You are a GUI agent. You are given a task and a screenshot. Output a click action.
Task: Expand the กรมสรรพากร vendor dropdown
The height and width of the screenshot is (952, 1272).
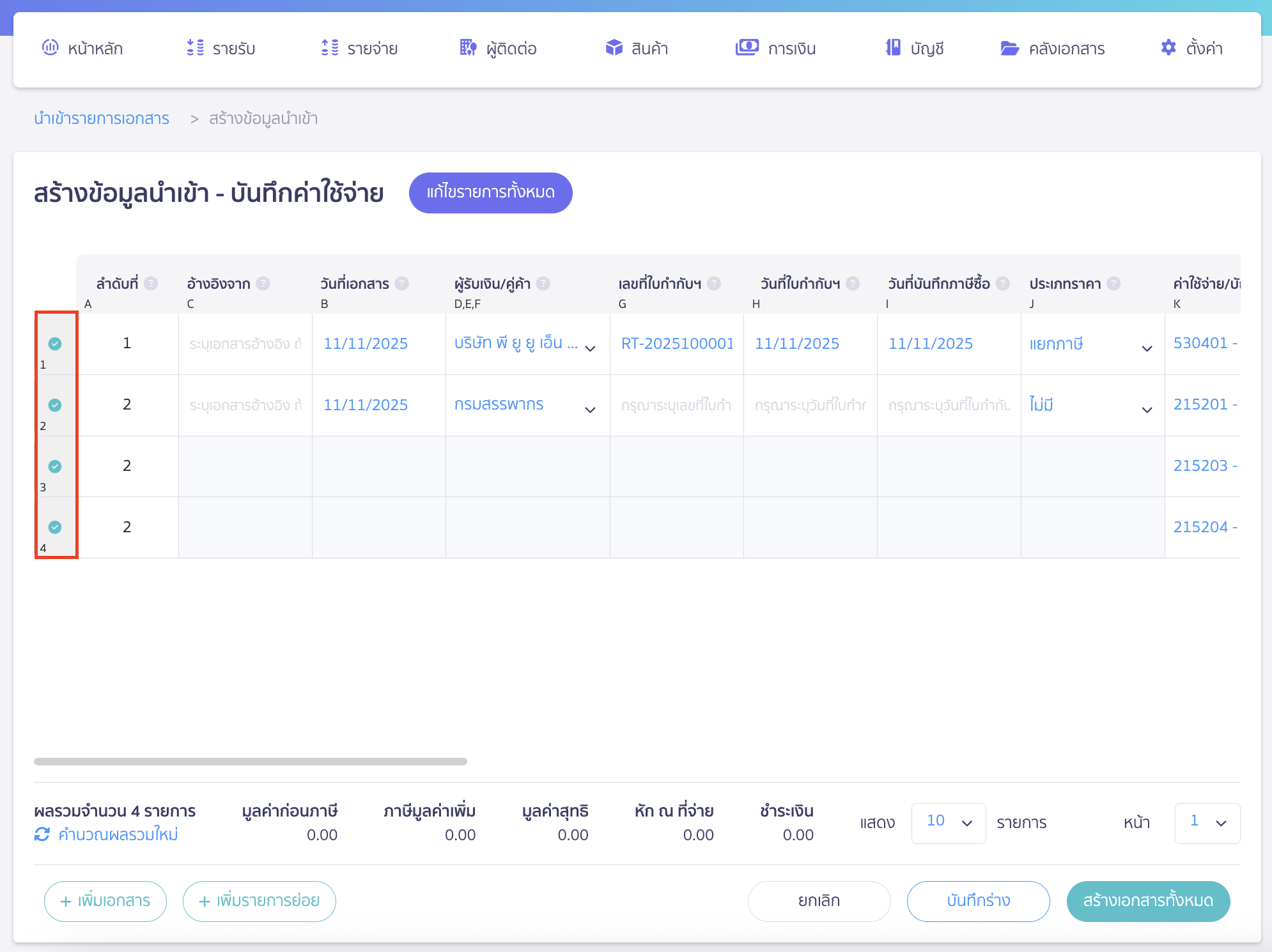click(x=591, y=409)
